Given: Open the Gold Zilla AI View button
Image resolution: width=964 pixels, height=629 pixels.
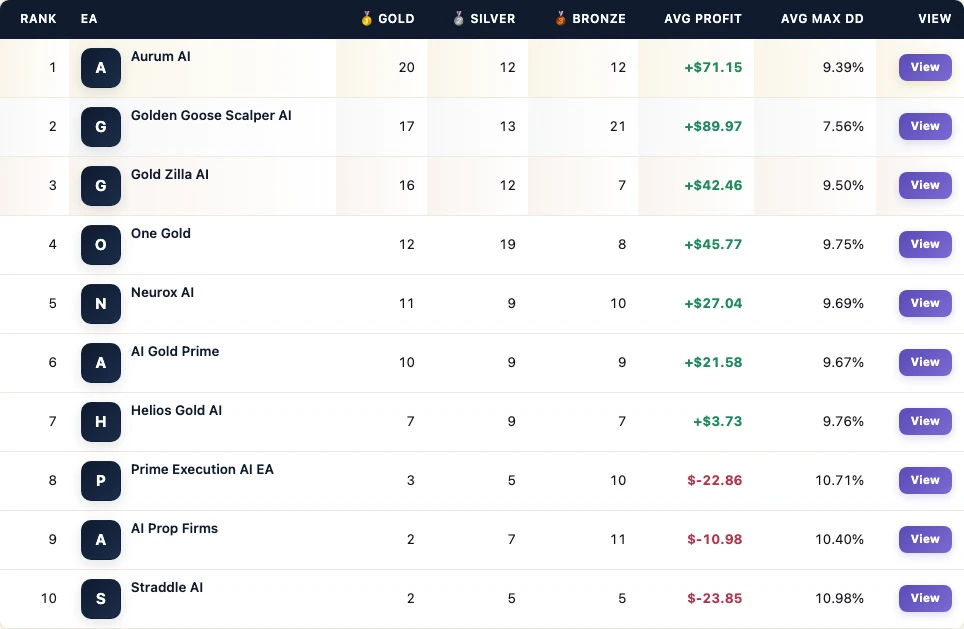Looking at the screenshot, I should pyautogui.click(x=925, y=185).
